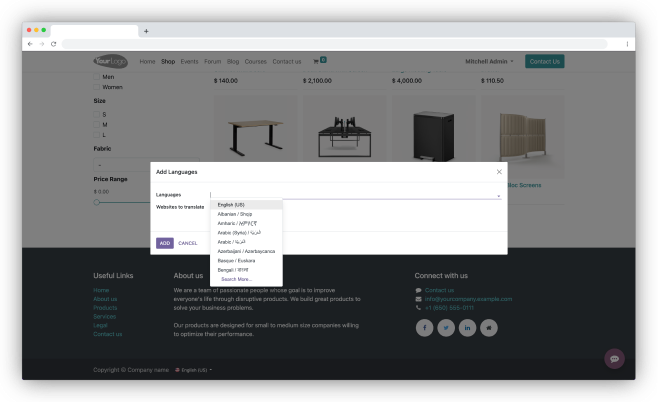Close the Add Languages dialog
The image size is (658, 402).
click(499, 172)
